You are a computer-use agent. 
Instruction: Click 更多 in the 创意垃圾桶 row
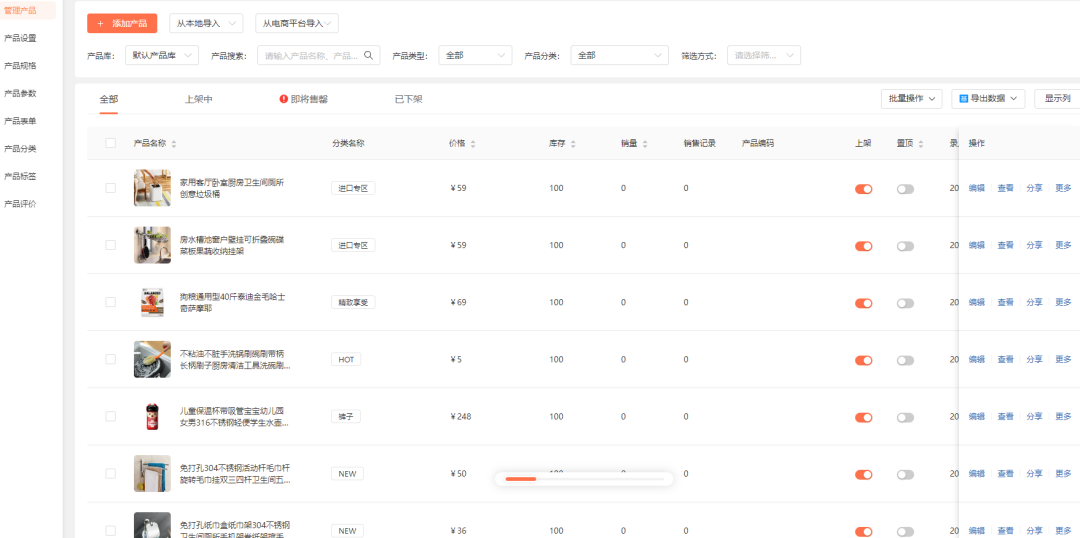1063,188
